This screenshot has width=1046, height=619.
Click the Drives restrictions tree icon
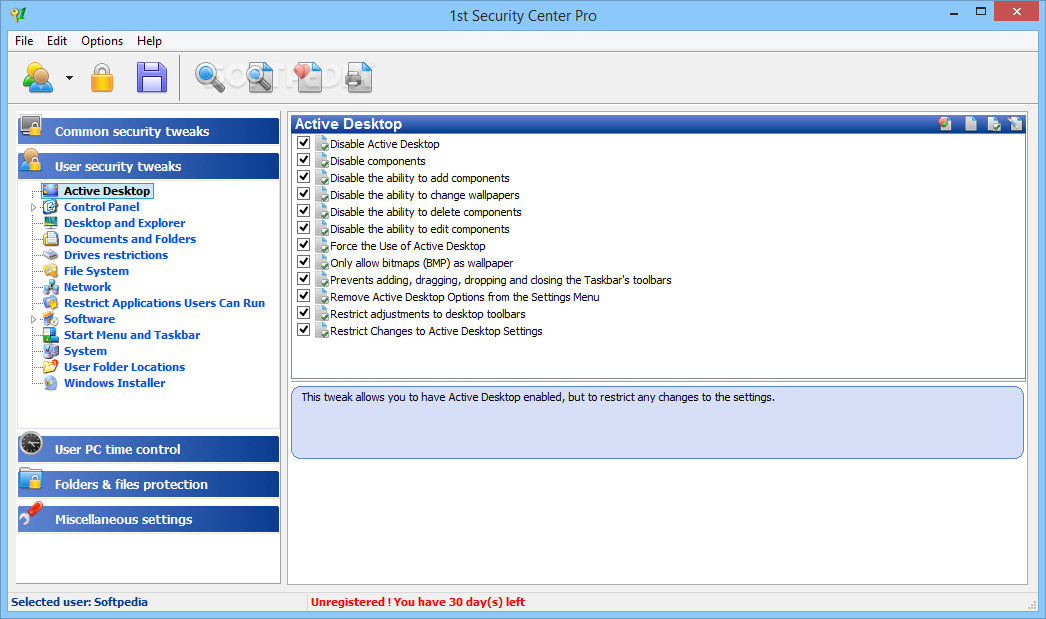coord(51,255)
